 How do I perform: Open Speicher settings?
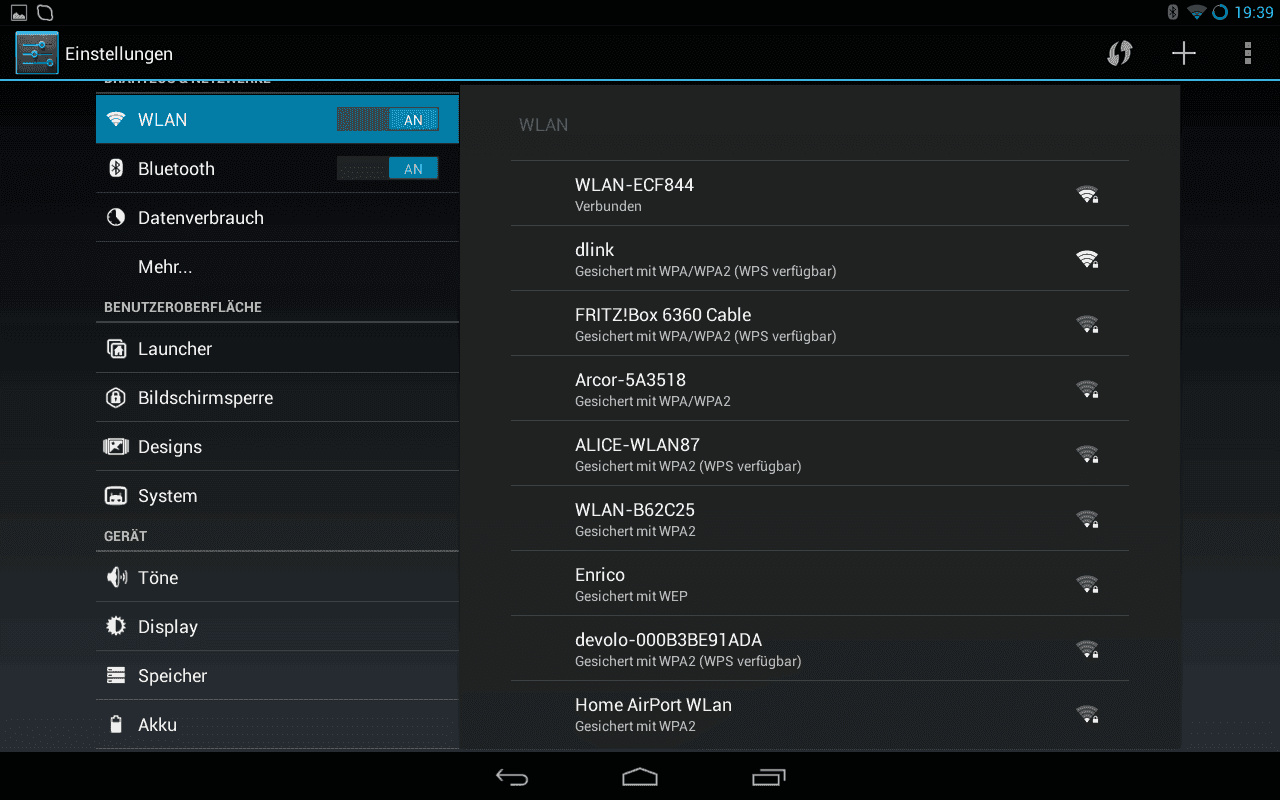pyautogui.click(x=277, y=675)
